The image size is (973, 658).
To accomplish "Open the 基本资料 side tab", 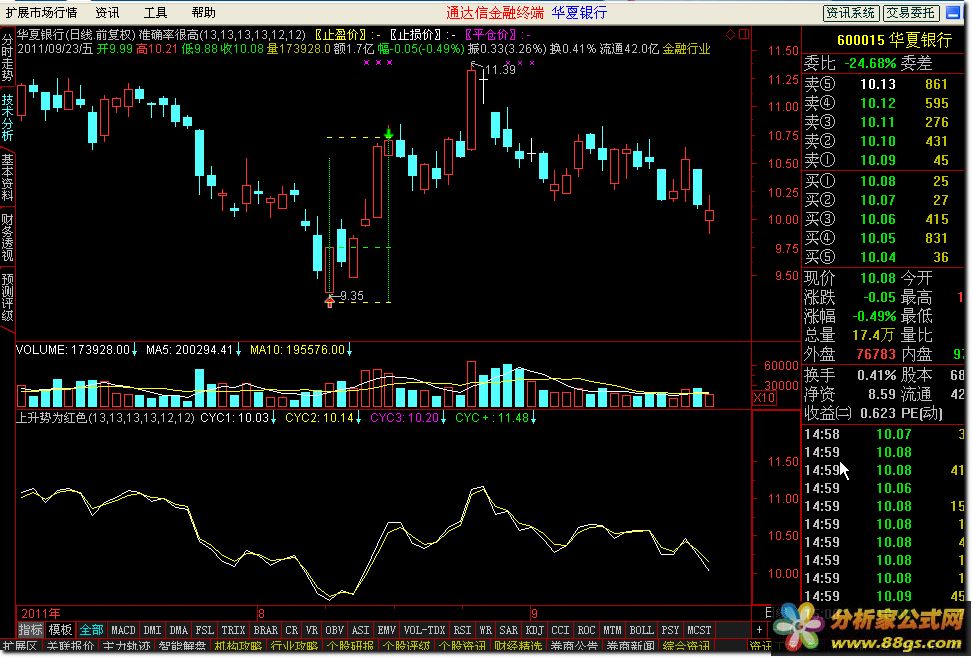I will [7, 178].
